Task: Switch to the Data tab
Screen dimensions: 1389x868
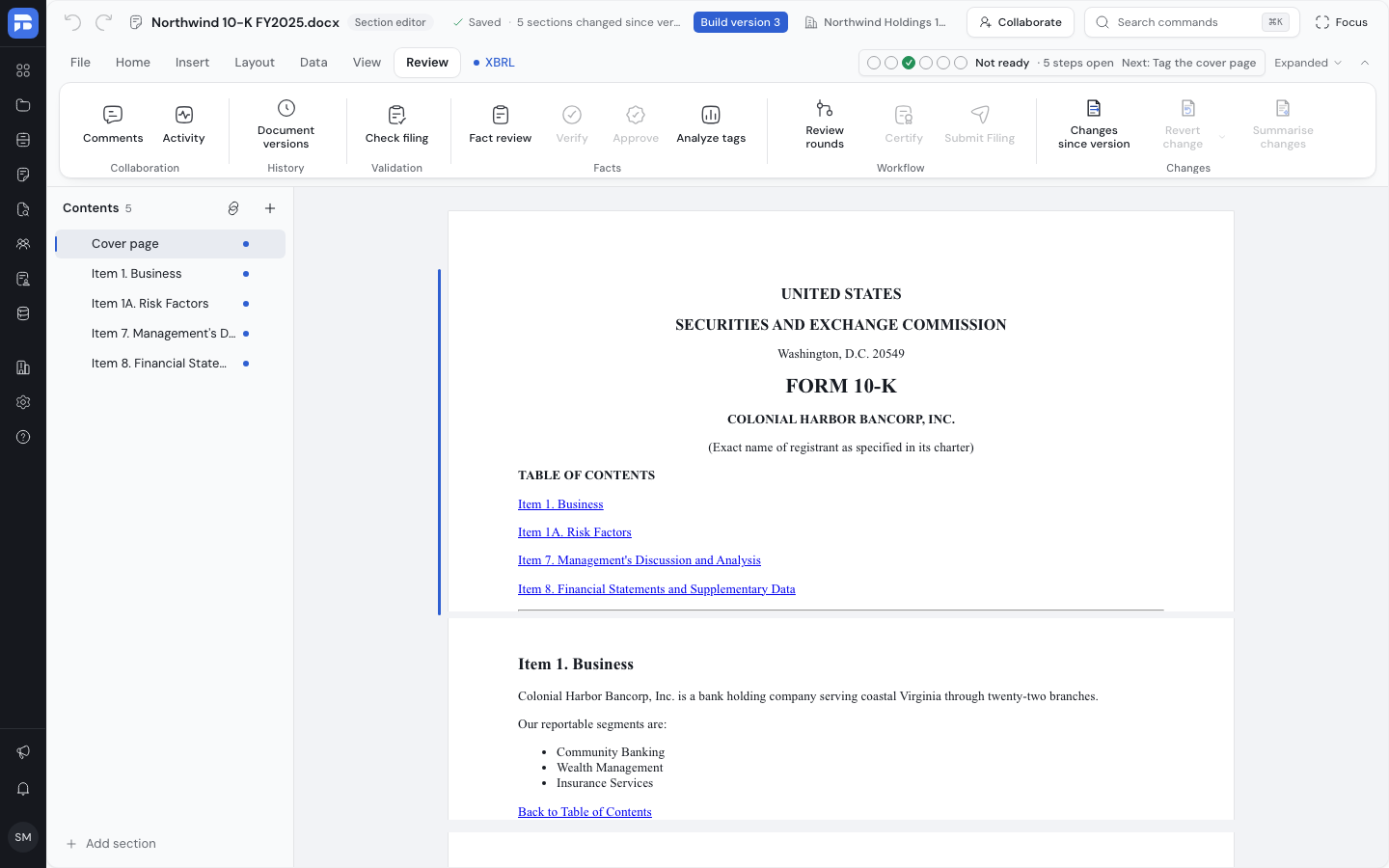Action: pos(313,63)
